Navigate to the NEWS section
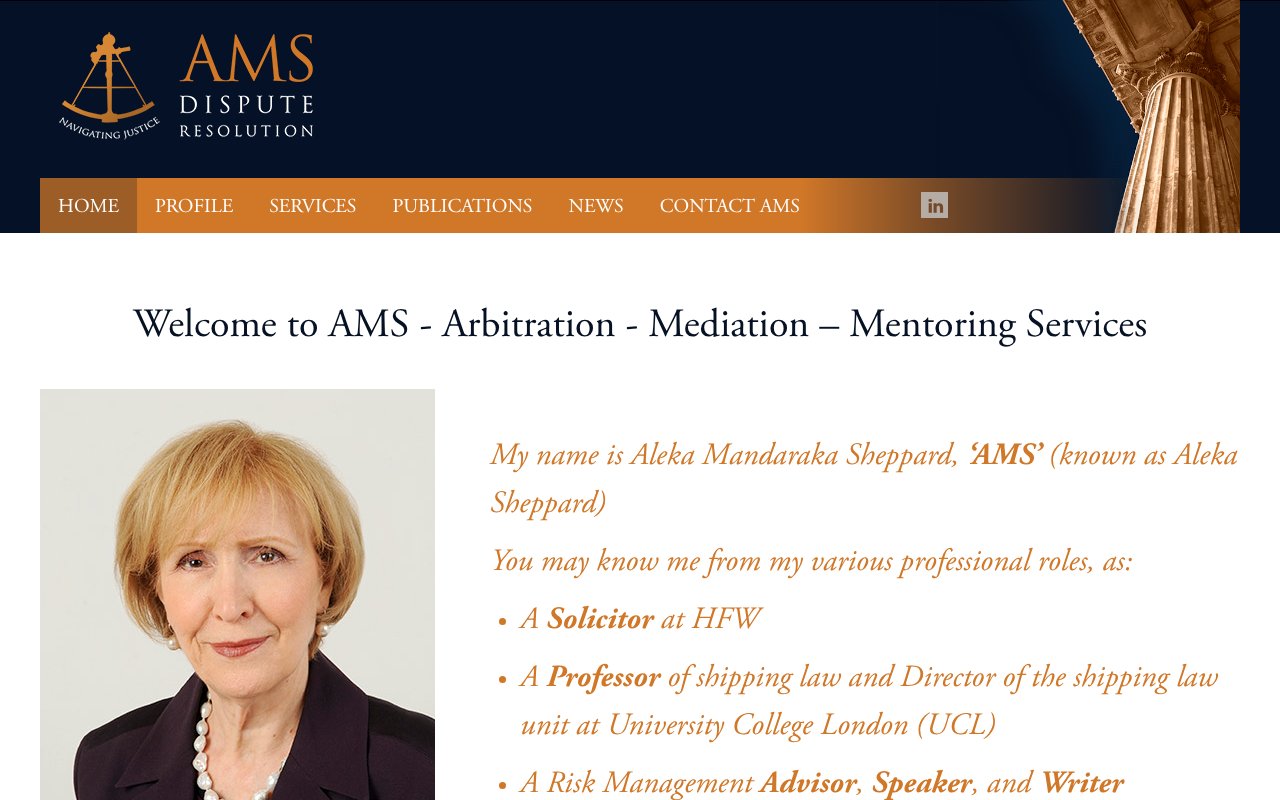The image size is (1280, 800). point(596,206)
